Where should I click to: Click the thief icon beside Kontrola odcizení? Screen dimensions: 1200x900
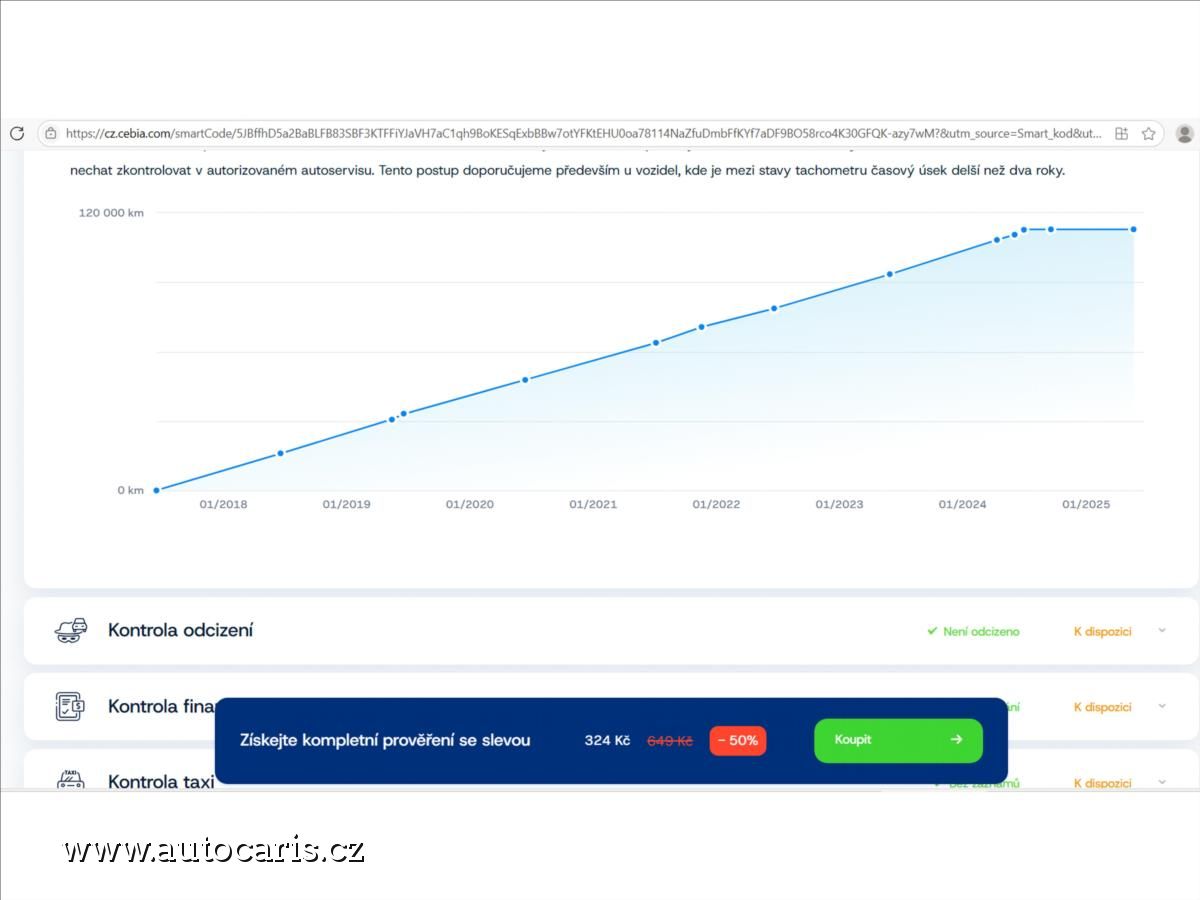point(71,630)
